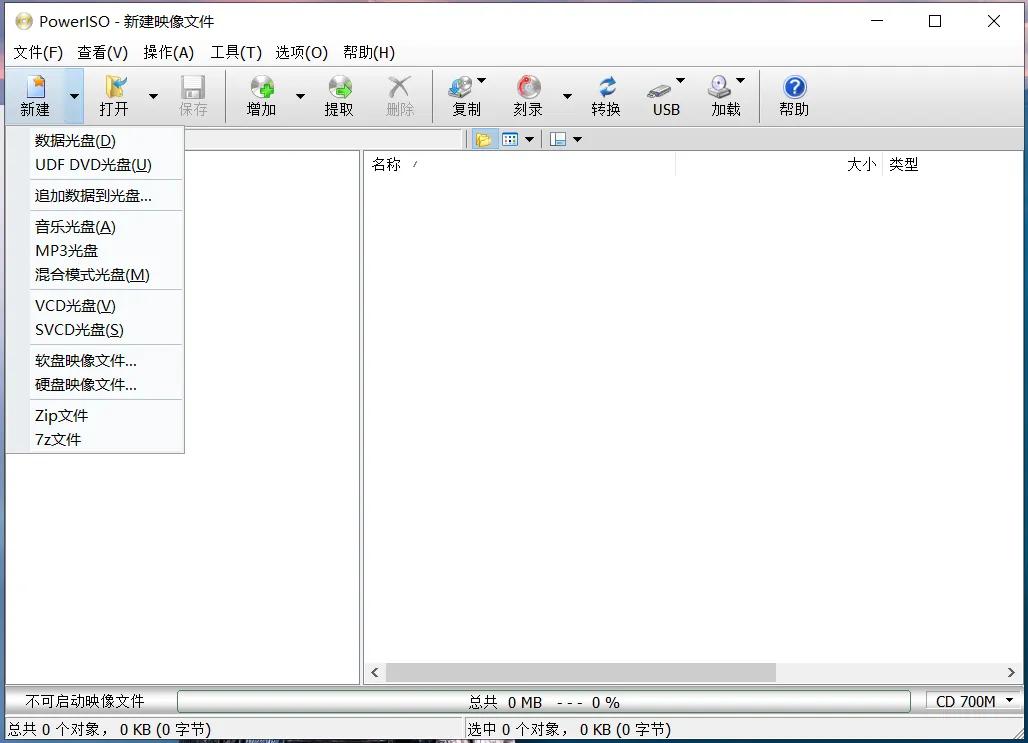1028x743 pixels.
Task: Click the path address field
Action: click(323, 139)
